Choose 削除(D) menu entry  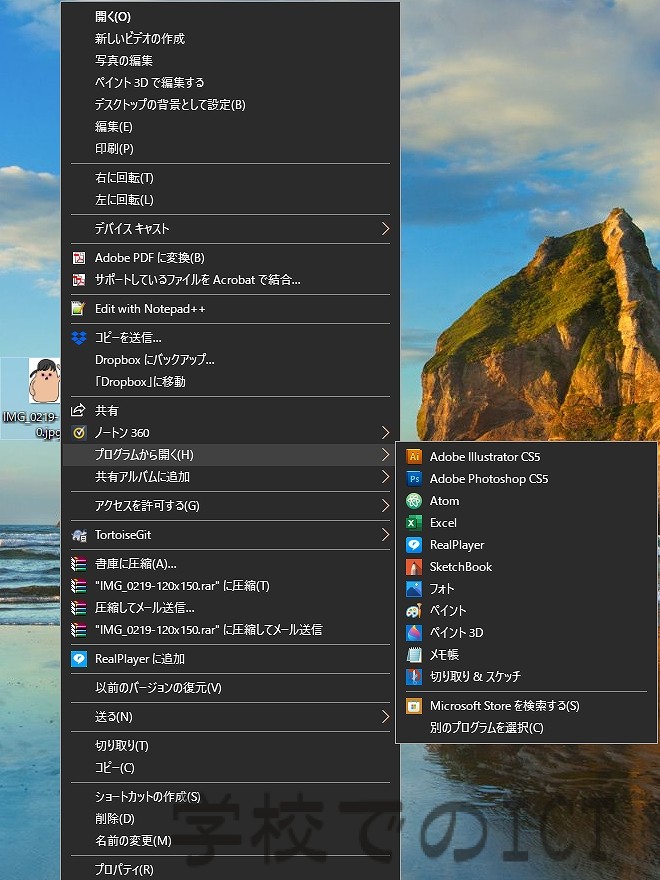tap(230, 819)
